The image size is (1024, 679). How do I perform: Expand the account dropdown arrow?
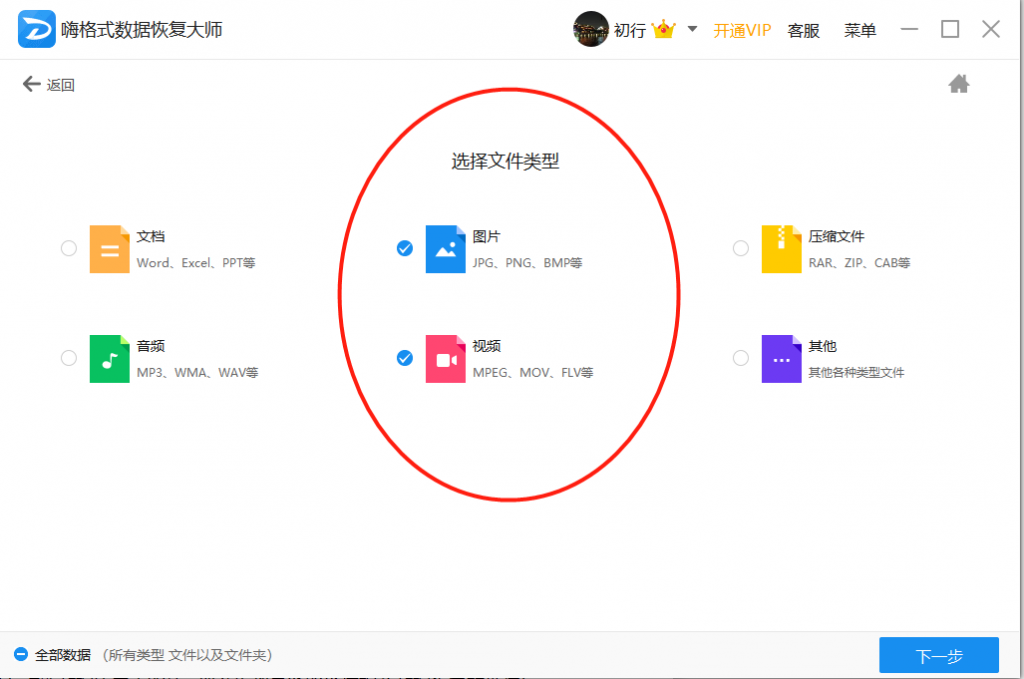692,29
